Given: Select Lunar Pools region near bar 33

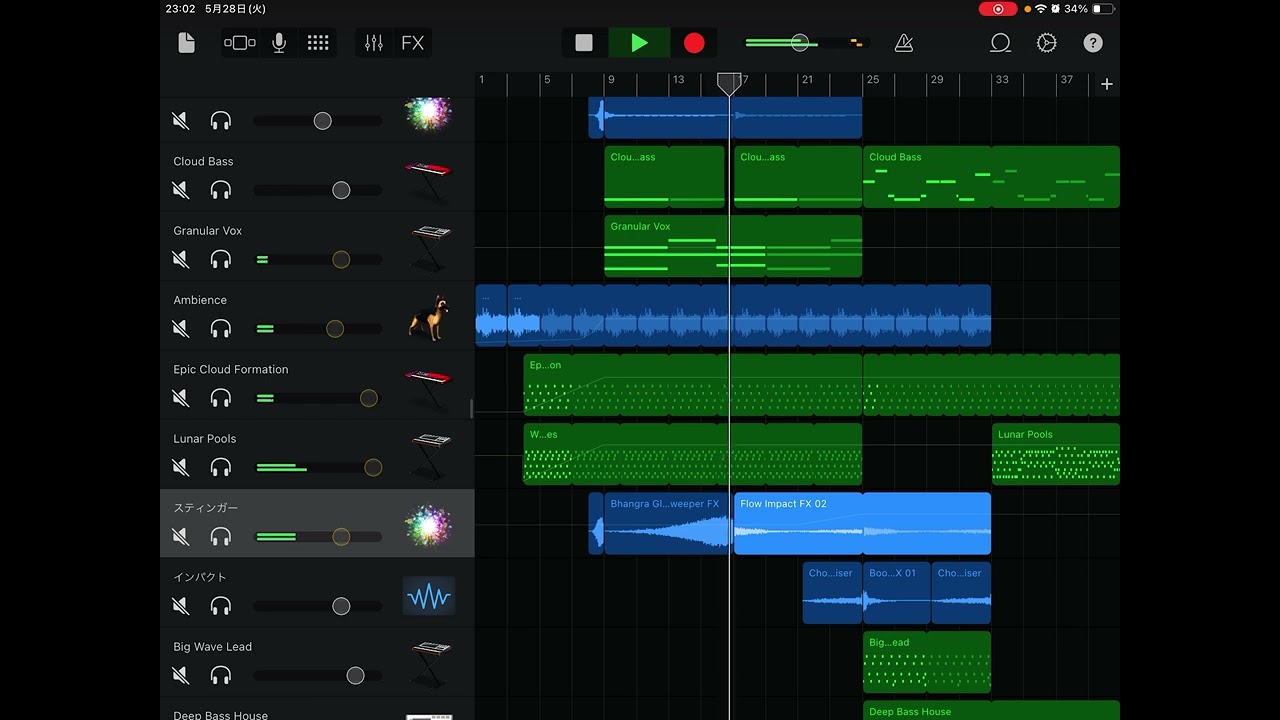Looking at the screenshot, I should (x=1056, y=454).
